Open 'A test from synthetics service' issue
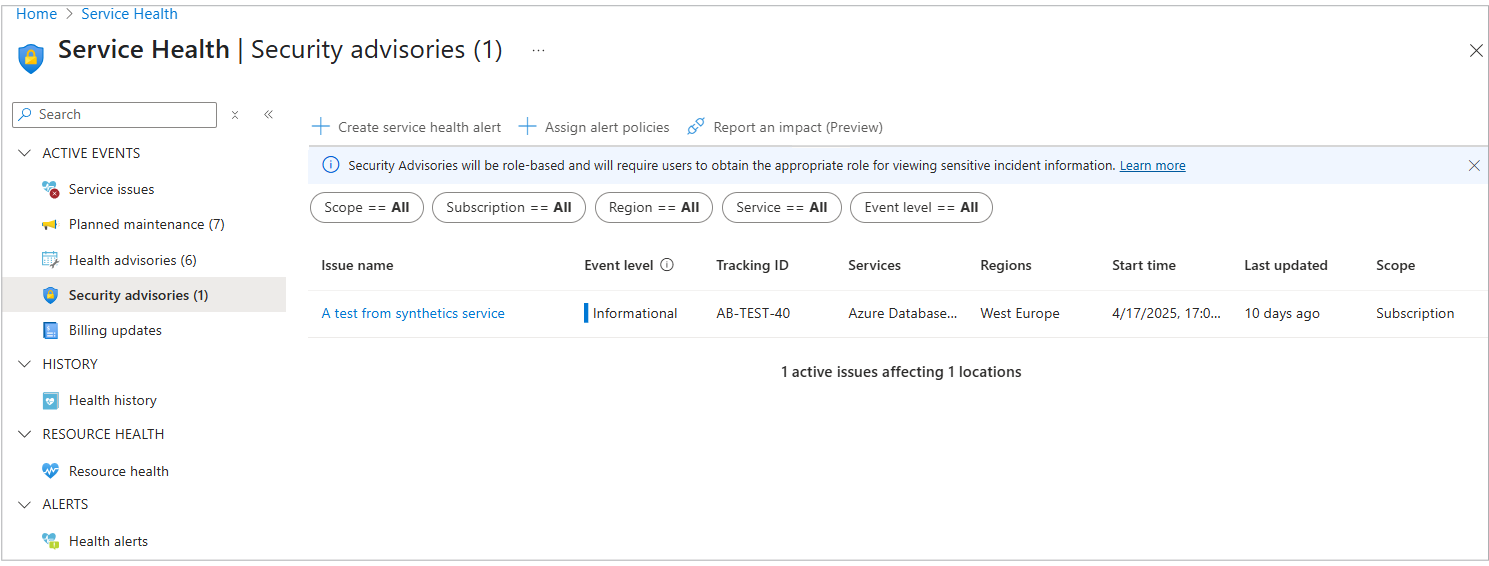The height and width of the screenshot is (566, 1489). click(x=413, y=313)
